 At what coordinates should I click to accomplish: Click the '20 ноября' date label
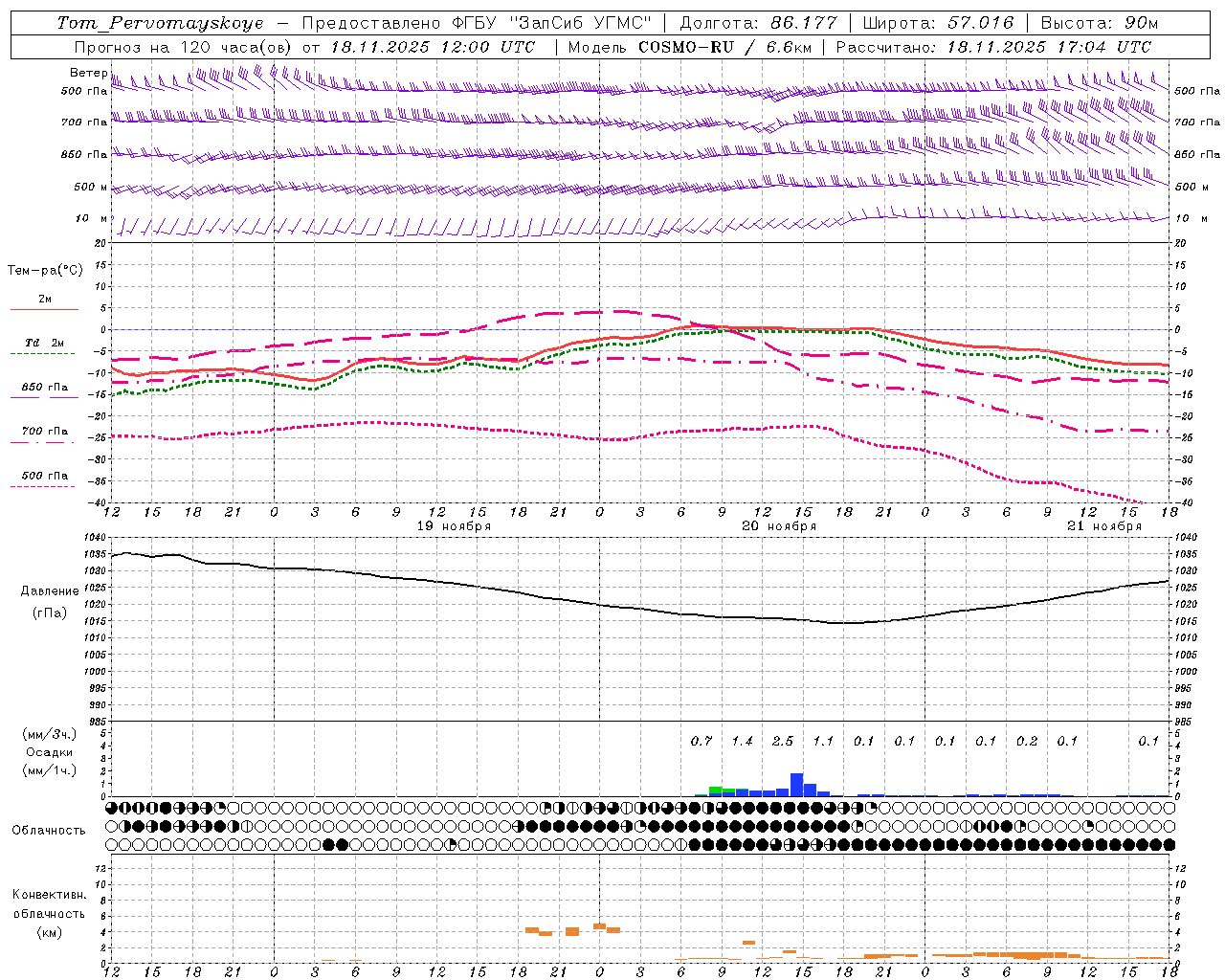[x=779, y=526]
